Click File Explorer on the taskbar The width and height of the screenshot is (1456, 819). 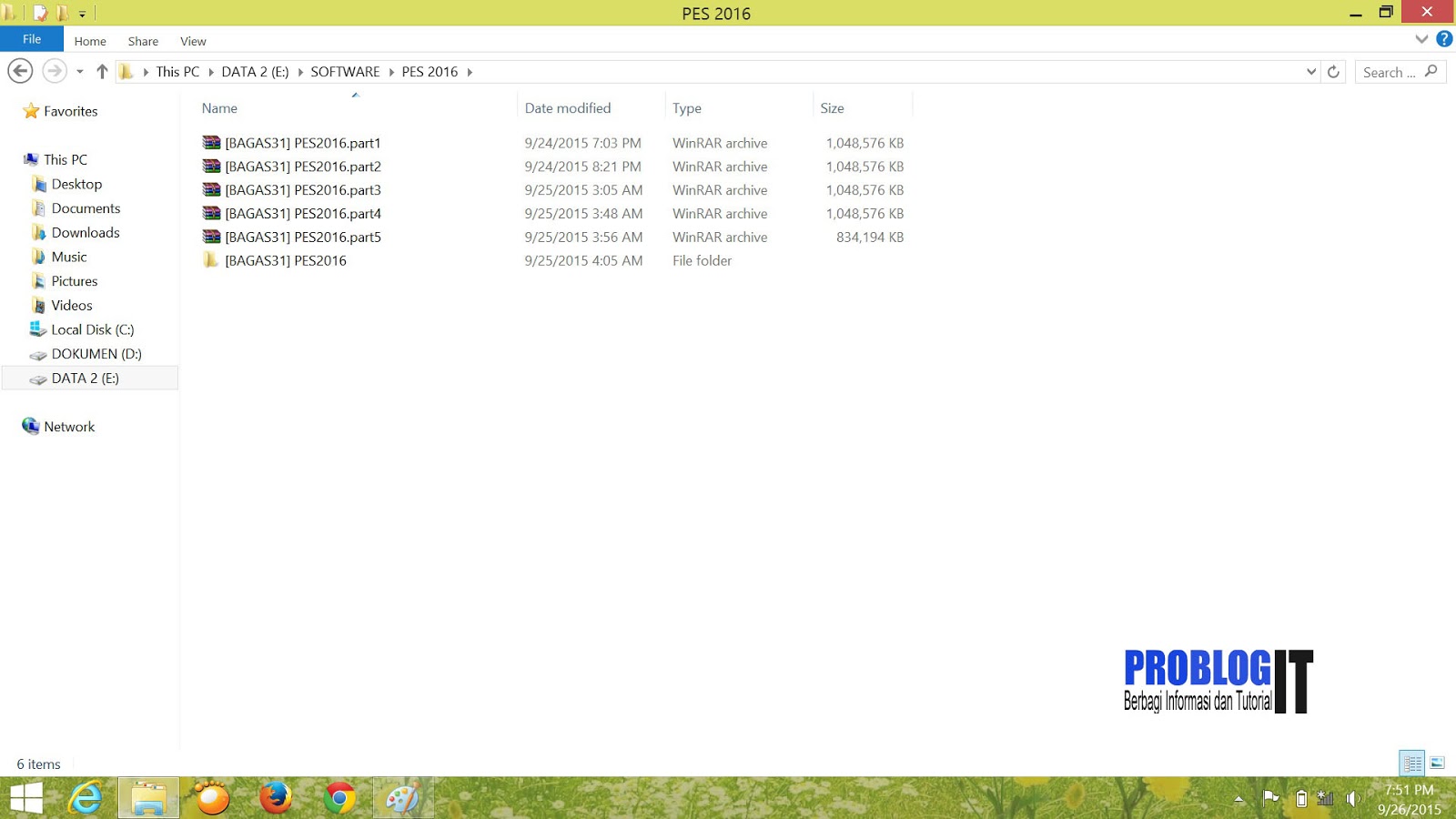148,798
